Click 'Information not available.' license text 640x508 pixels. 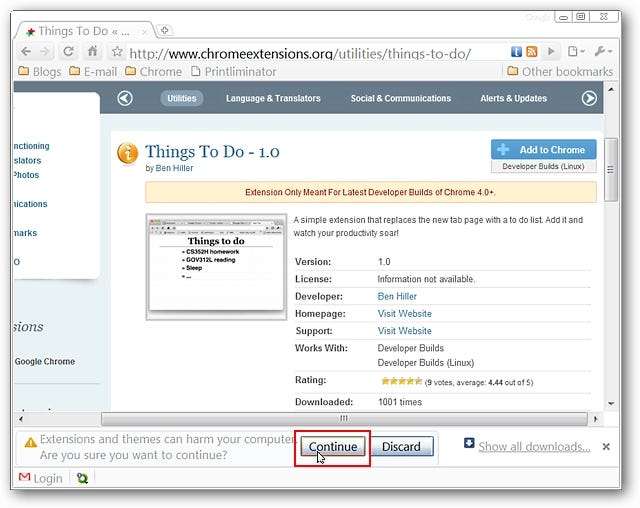(x=426, y=280)
